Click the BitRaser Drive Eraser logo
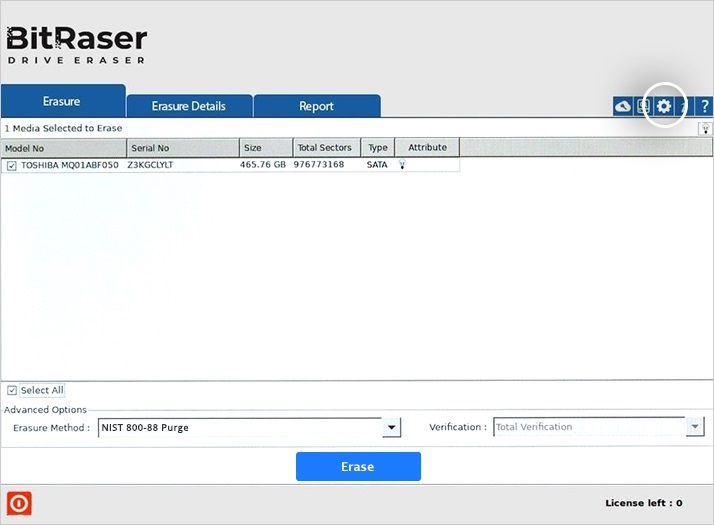 click(76, 45)
